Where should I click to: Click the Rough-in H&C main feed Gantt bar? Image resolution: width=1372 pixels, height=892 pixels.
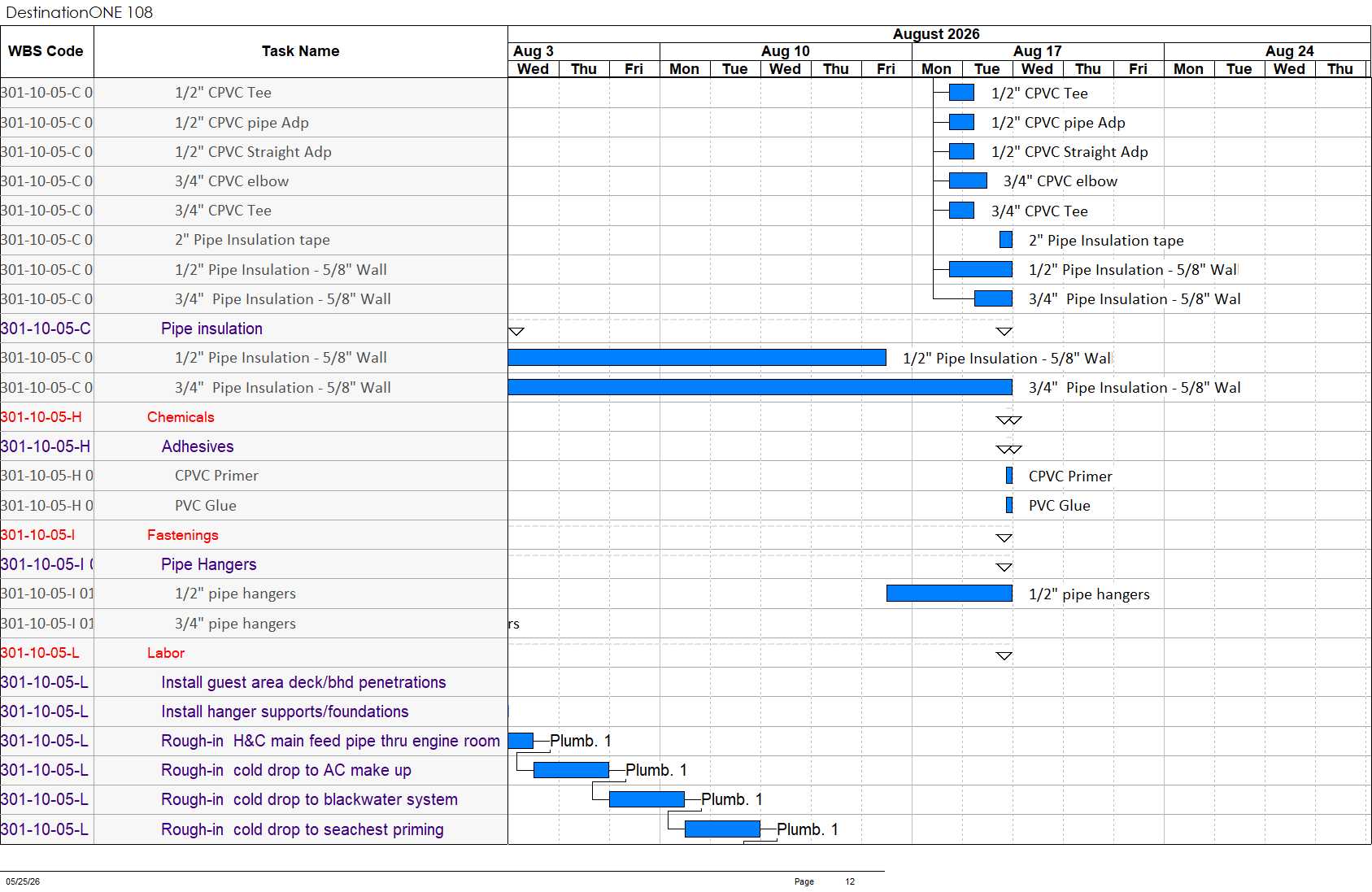[520, 741]
